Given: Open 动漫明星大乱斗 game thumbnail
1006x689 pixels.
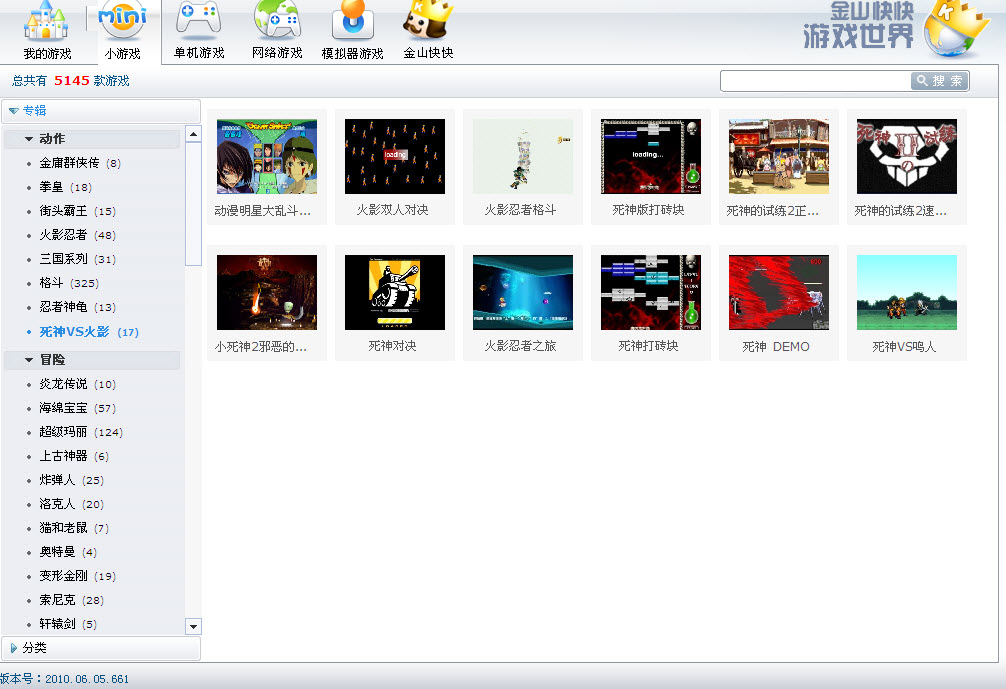Looking at the screenshot, I should (x=267, y=157).
